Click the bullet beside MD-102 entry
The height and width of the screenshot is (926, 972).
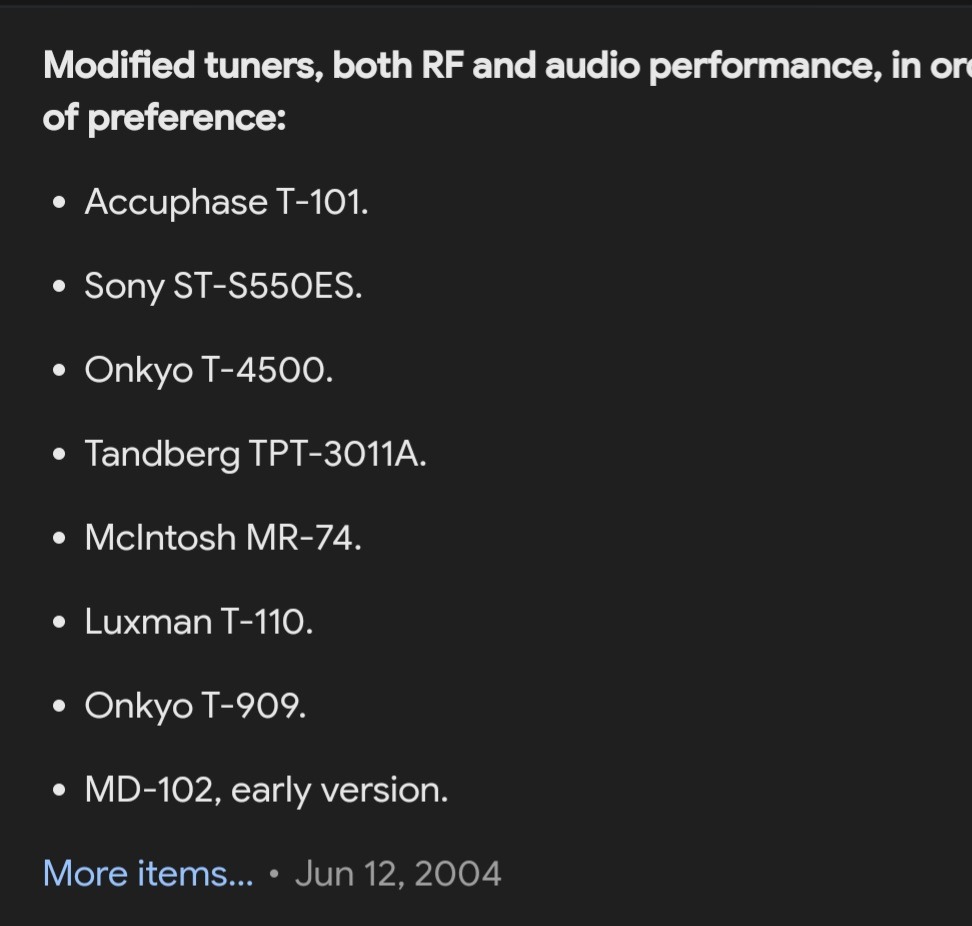click(60, 790)
